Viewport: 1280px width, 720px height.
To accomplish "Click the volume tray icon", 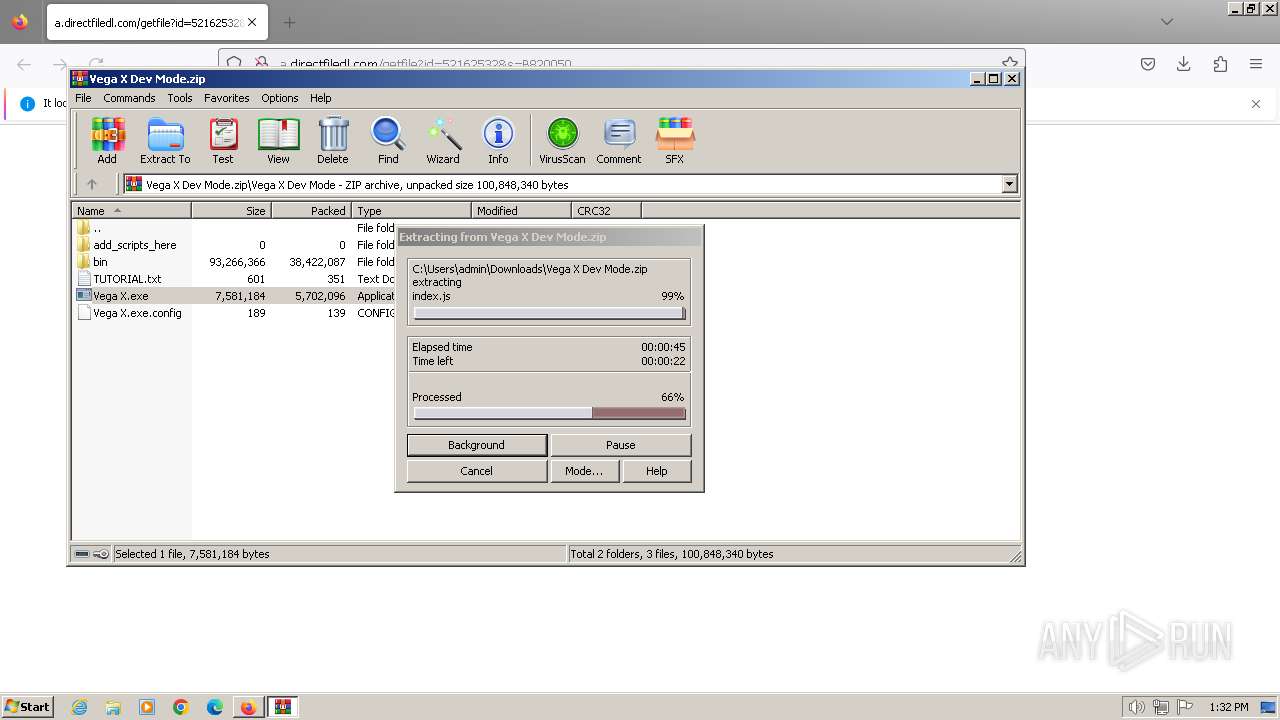I will 1137,707.
